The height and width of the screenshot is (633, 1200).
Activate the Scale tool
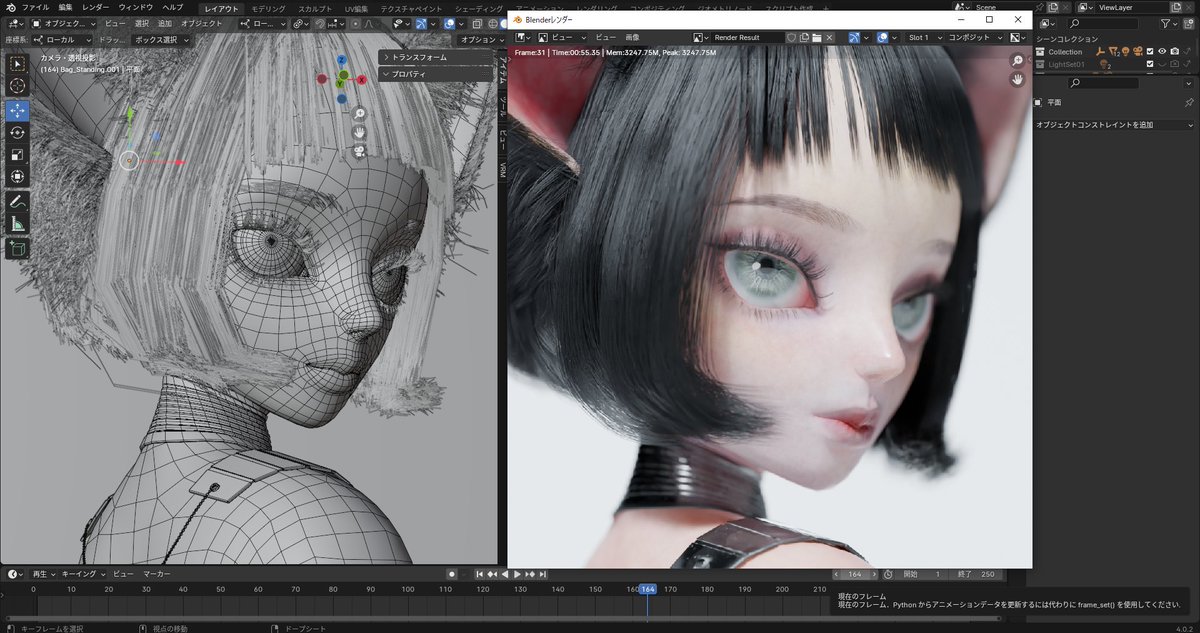(17, 154)
